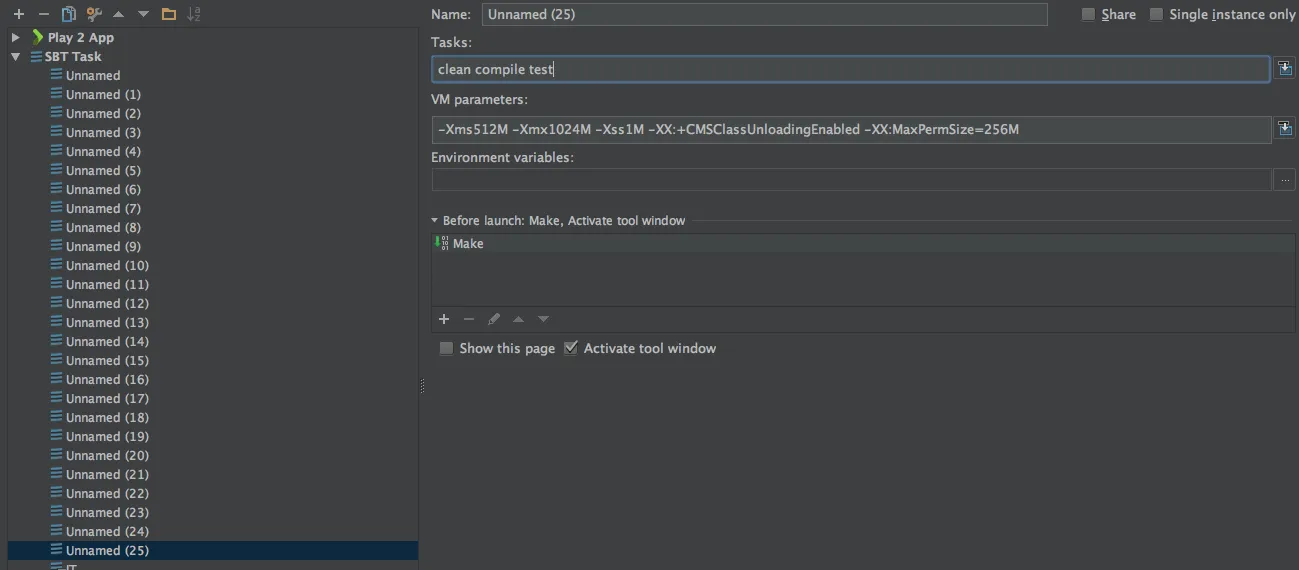Toggle Single instance only checkbox
Viewport: 1299px width, 570px height.
pos(1156,14)
